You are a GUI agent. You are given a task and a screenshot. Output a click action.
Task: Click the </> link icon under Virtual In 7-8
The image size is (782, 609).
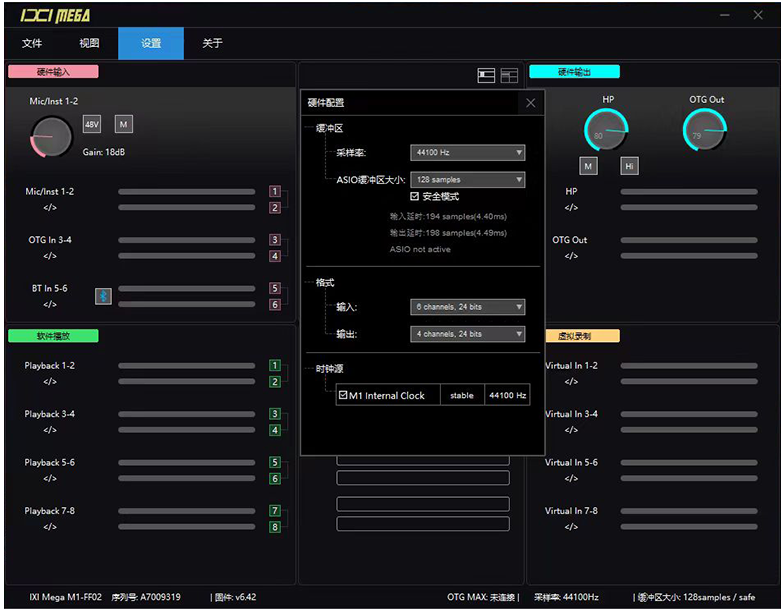572,527
